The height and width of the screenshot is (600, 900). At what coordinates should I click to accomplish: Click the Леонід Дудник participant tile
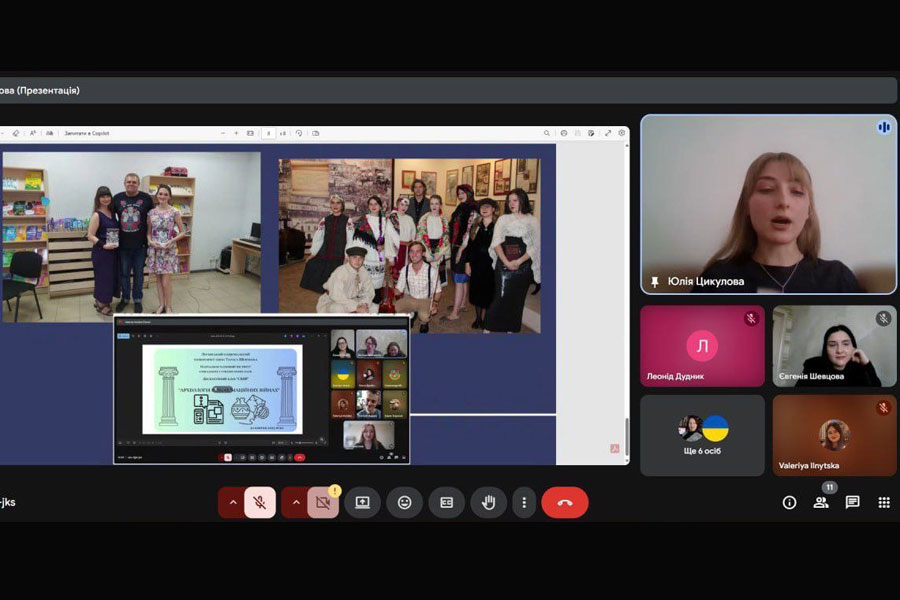(x=702, y=346)
